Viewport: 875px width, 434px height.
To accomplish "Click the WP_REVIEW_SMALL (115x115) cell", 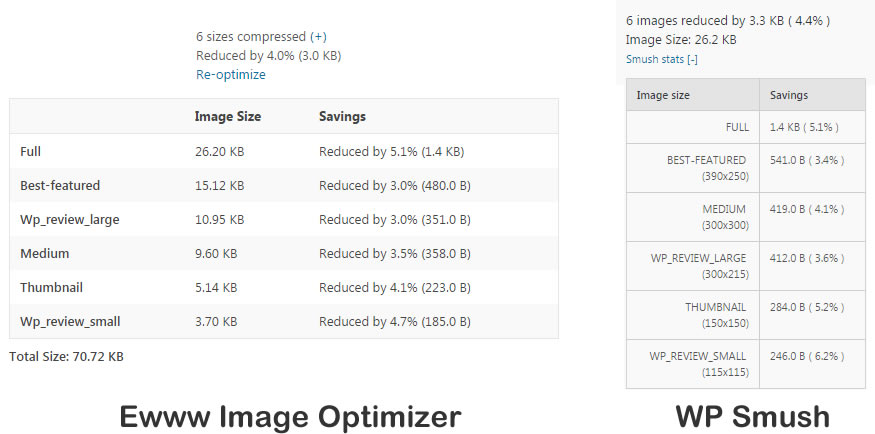I will pos(693,364).
